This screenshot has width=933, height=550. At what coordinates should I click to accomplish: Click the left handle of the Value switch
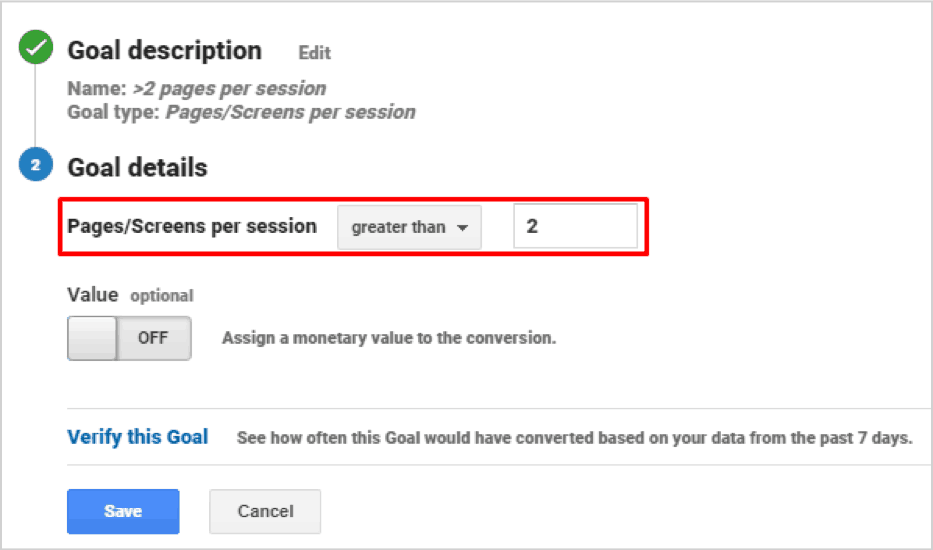click(x=92, y=338)
